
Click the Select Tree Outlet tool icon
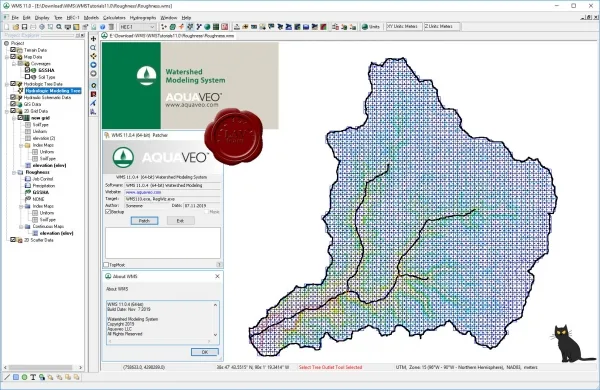point(93,85)
